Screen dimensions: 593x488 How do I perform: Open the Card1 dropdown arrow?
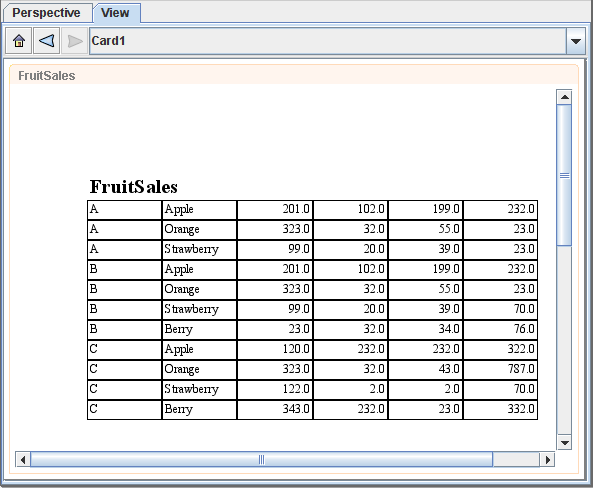[x=576, y=41]
